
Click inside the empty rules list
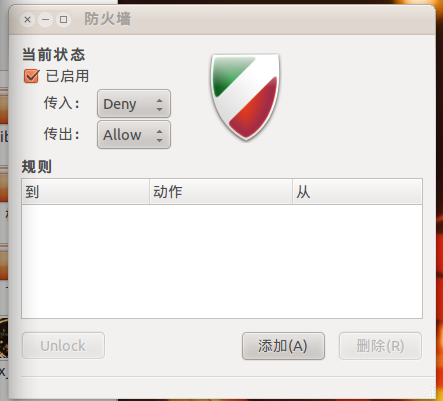coord(222,261)
